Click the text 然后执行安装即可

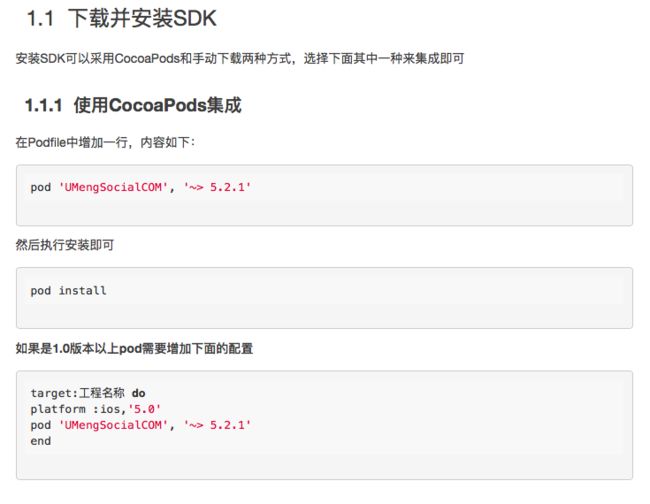[x=65, y=245]
